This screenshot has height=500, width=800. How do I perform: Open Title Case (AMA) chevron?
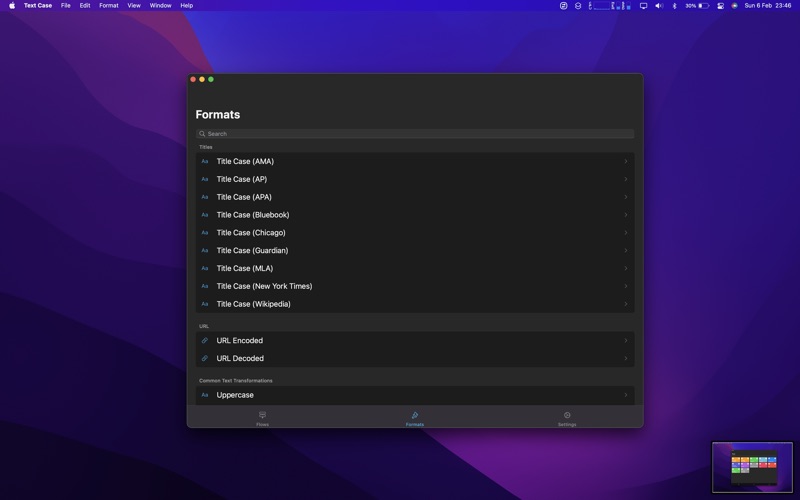click(626, 161)
